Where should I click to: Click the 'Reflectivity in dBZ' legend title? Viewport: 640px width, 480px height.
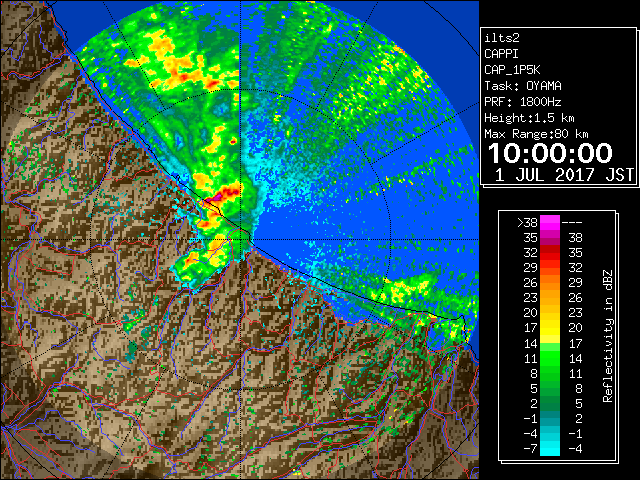pyautogui.click(x=608, y=336)
